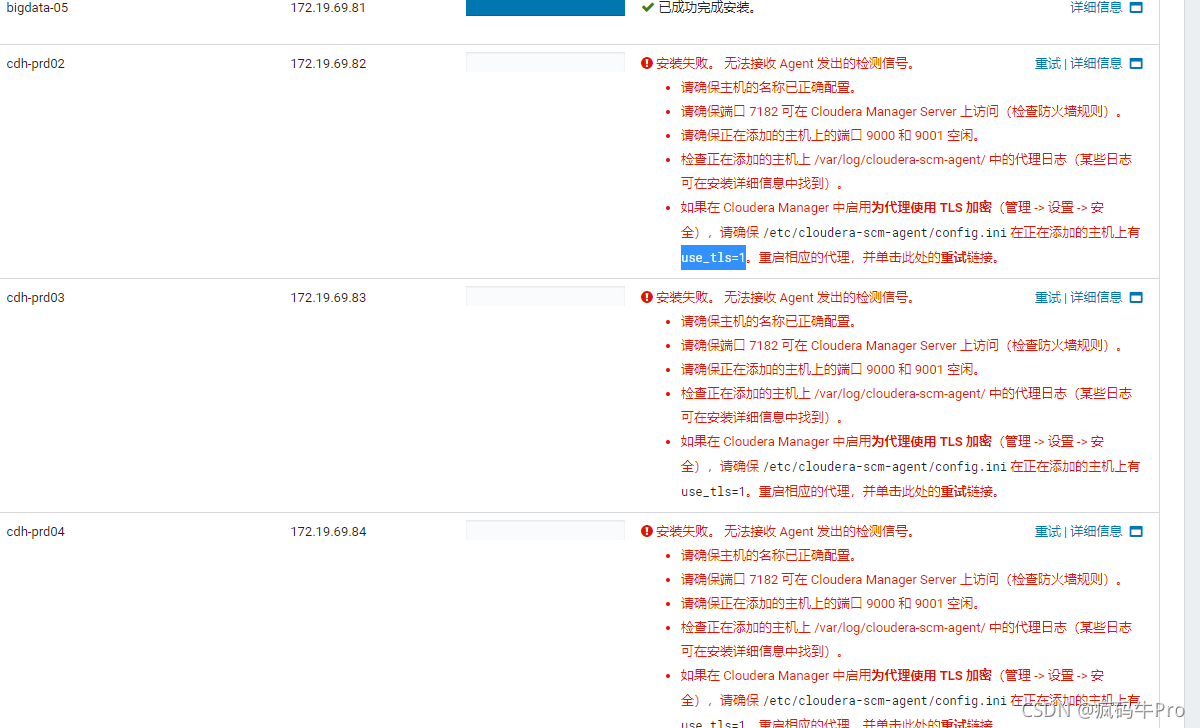Click 已成功完成安装 status text
The height and width of the screenshot is (728, 1200).
pos(707,7)
